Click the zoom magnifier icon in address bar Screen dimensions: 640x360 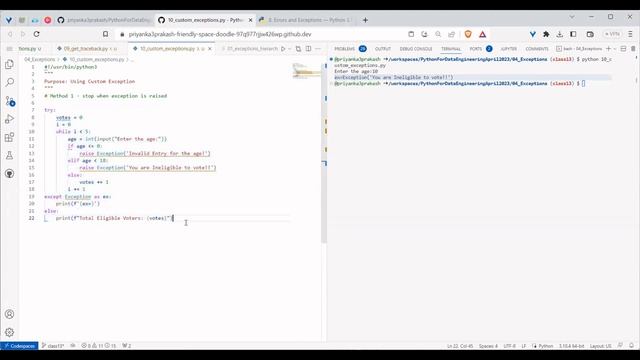pyautogui.click(x=438, y=34)
